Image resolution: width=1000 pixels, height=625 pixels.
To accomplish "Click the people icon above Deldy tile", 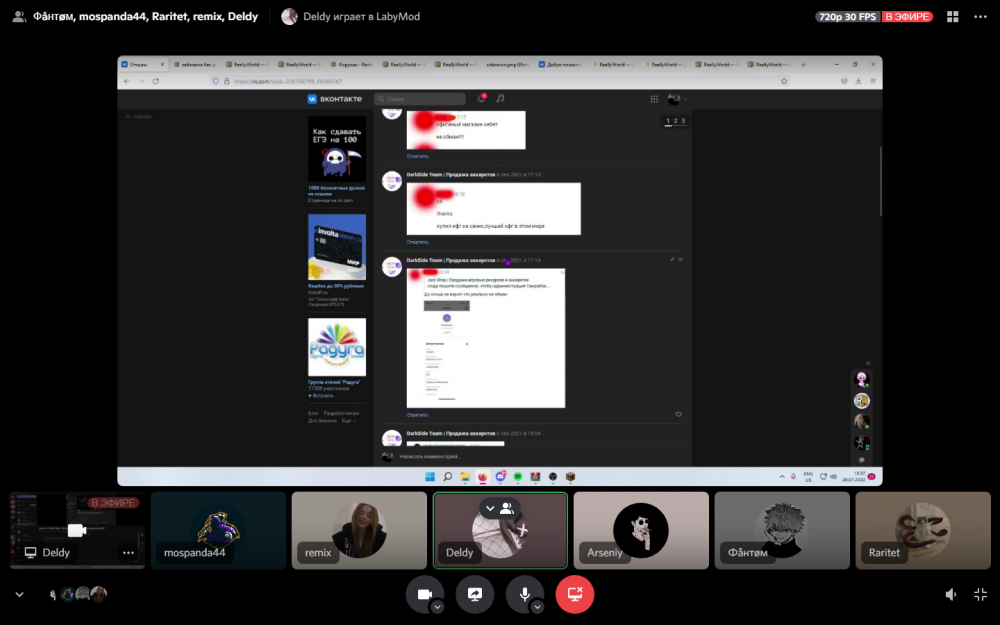I will [x=508, y=508].
